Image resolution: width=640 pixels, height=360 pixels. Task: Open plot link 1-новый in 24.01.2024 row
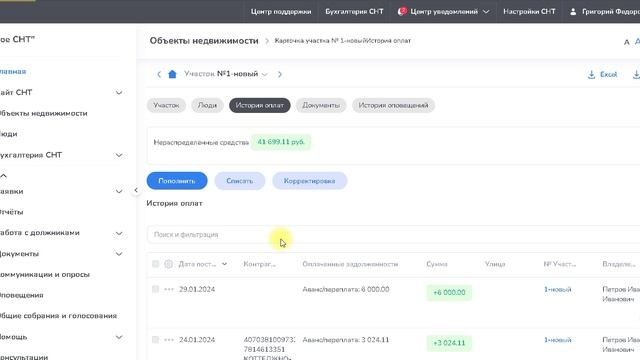click(x=558, y=340)
